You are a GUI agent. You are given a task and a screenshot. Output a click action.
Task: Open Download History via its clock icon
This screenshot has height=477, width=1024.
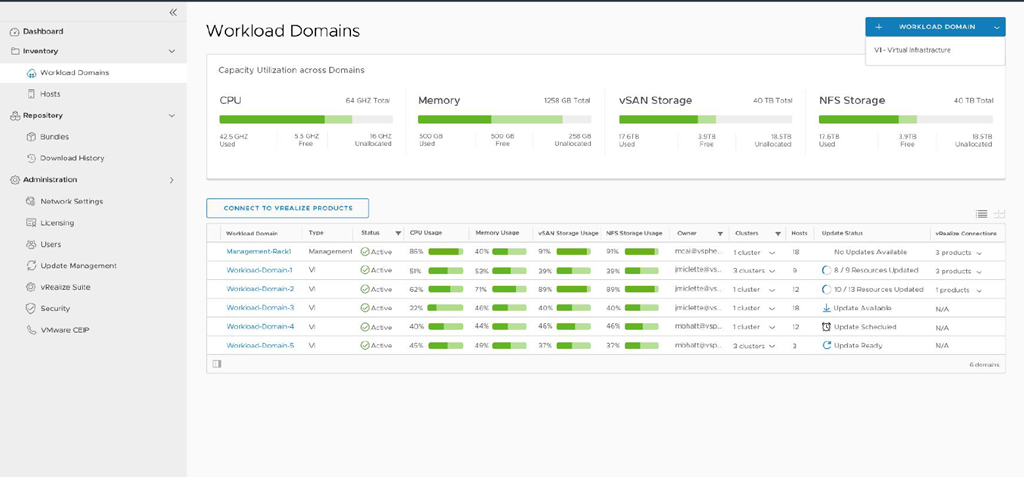[x=32, y=158]
